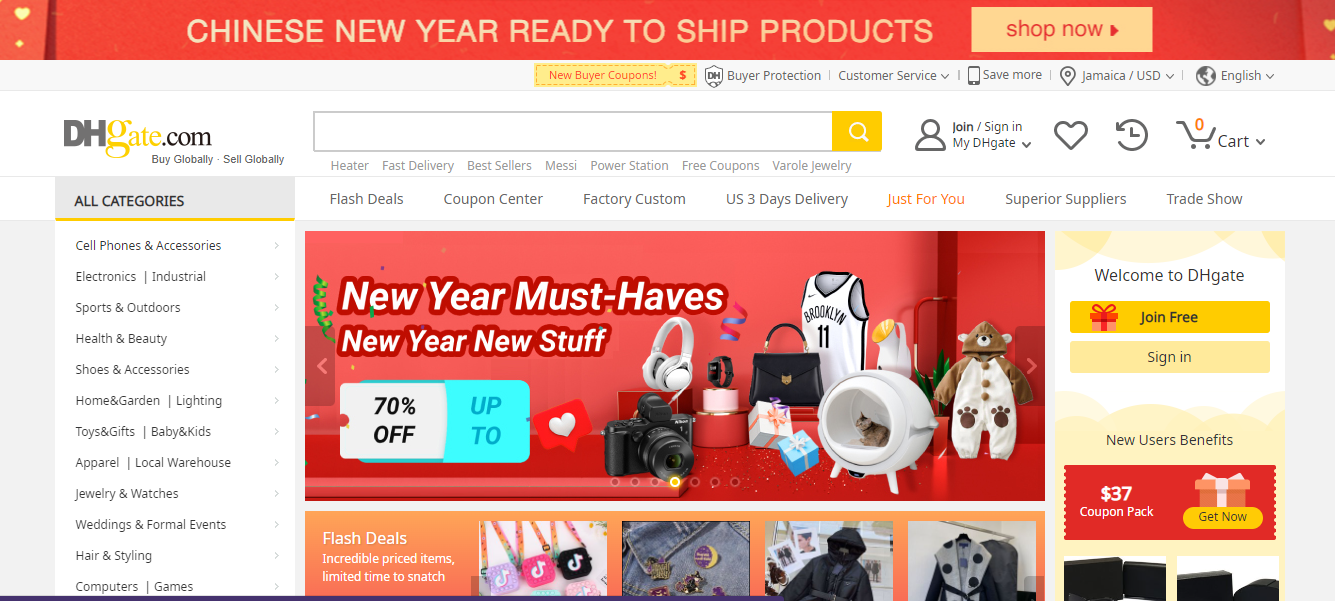This screenshot has height=601, width=1335.
Task: Open the browsing history clock icon
Action: tap(1131, 135)
